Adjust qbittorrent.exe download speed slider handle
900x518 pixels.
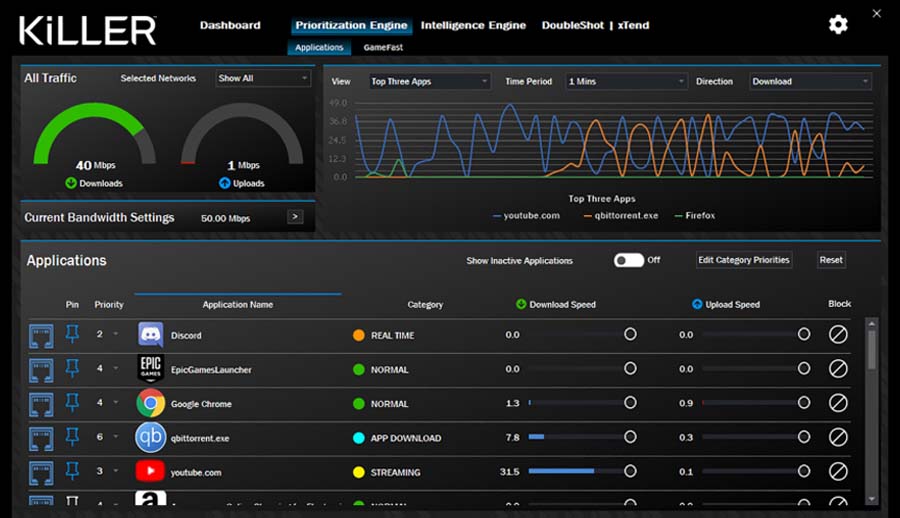[630, 437]
